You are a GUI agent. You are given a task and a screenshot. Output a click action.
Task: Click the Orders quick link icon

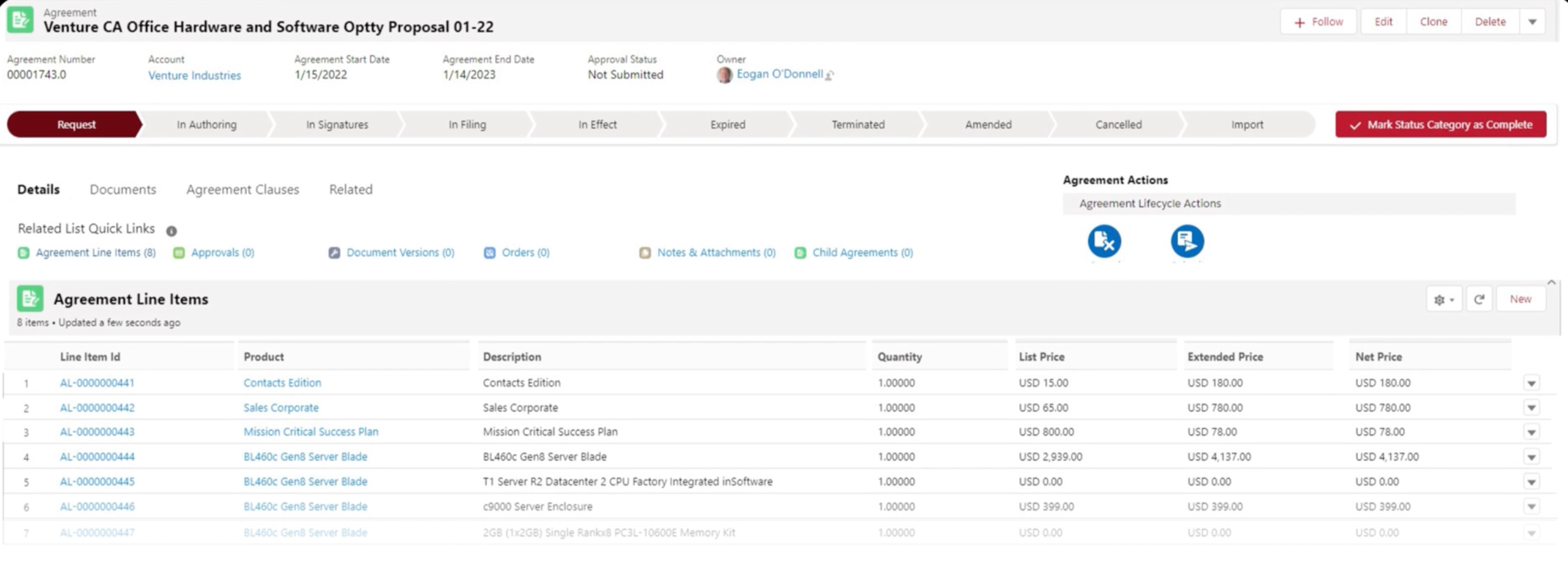[490, 253]
